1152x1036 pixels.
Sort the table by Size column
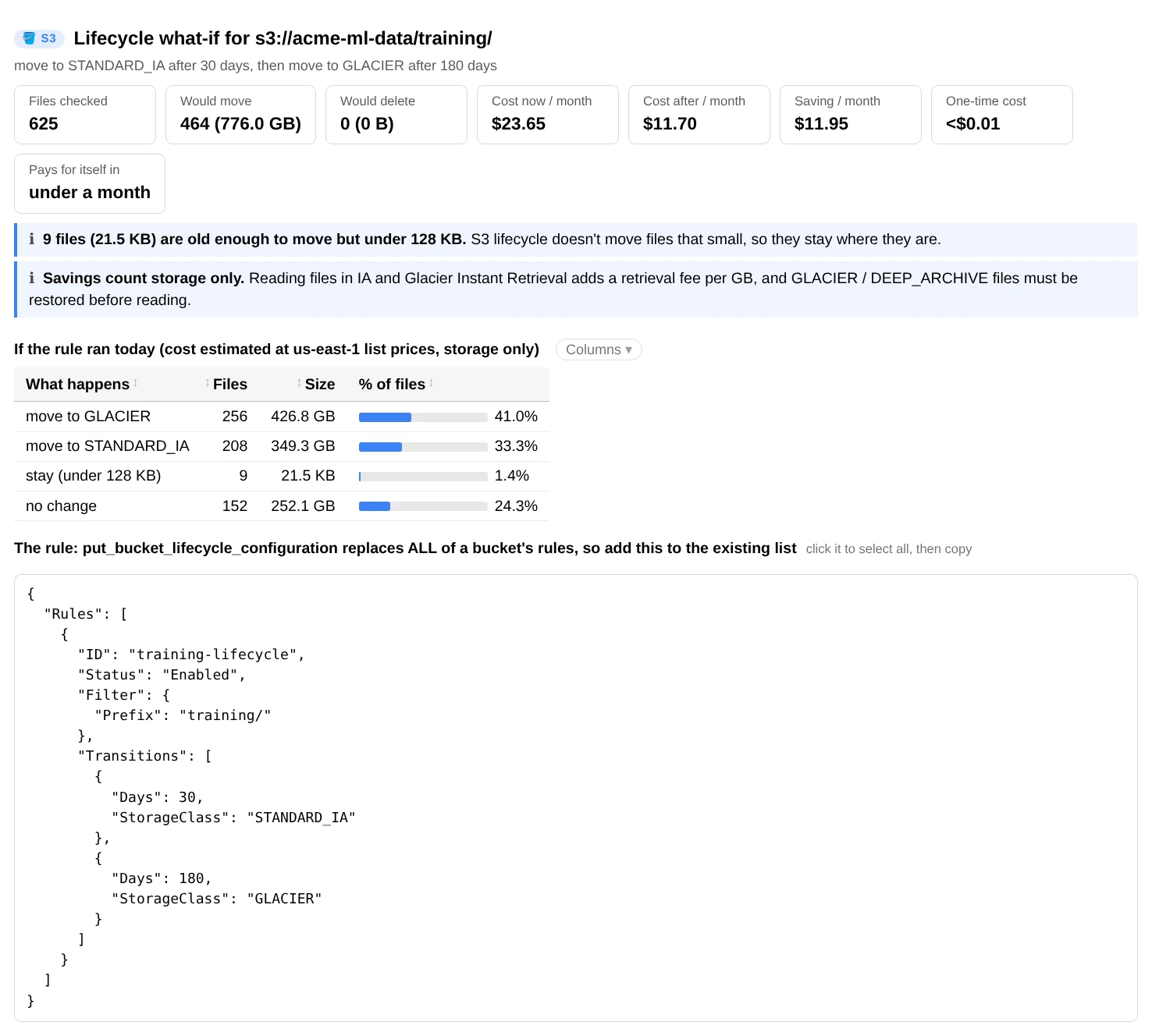pyautogui.click(x=316, y=385)
